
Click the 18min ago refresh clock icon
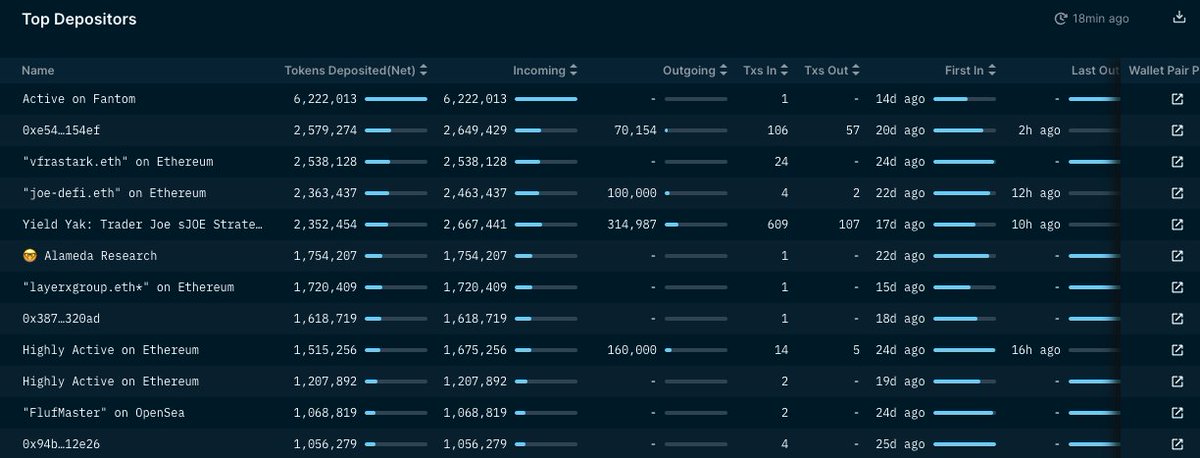coord(1062,19)
